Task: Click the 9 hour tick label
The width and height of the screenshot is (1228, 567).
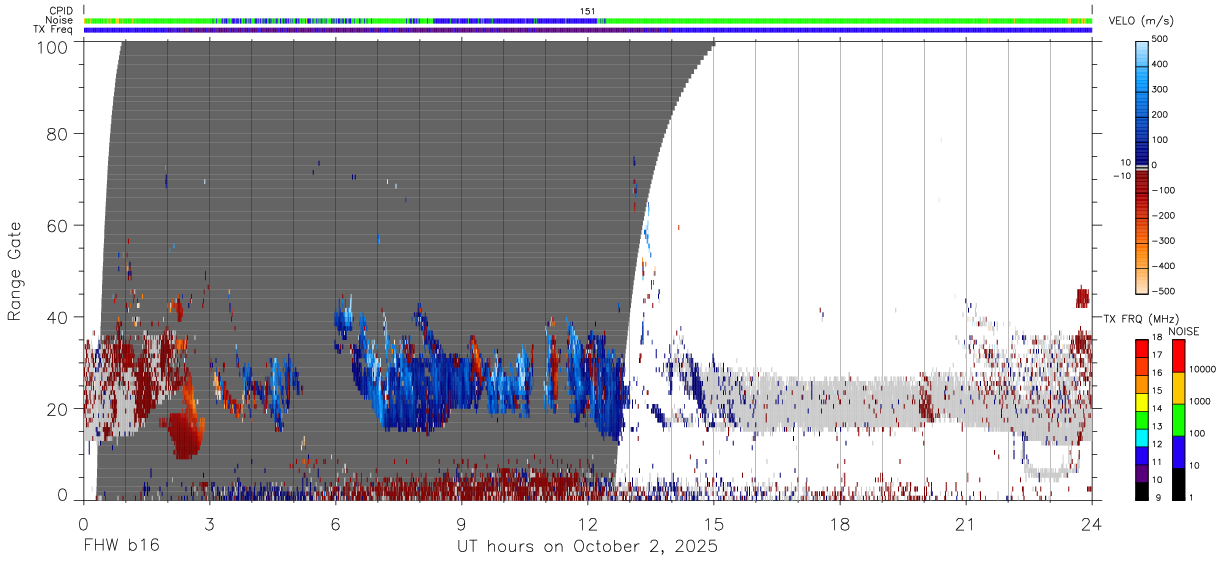Action: coord(461,523)
